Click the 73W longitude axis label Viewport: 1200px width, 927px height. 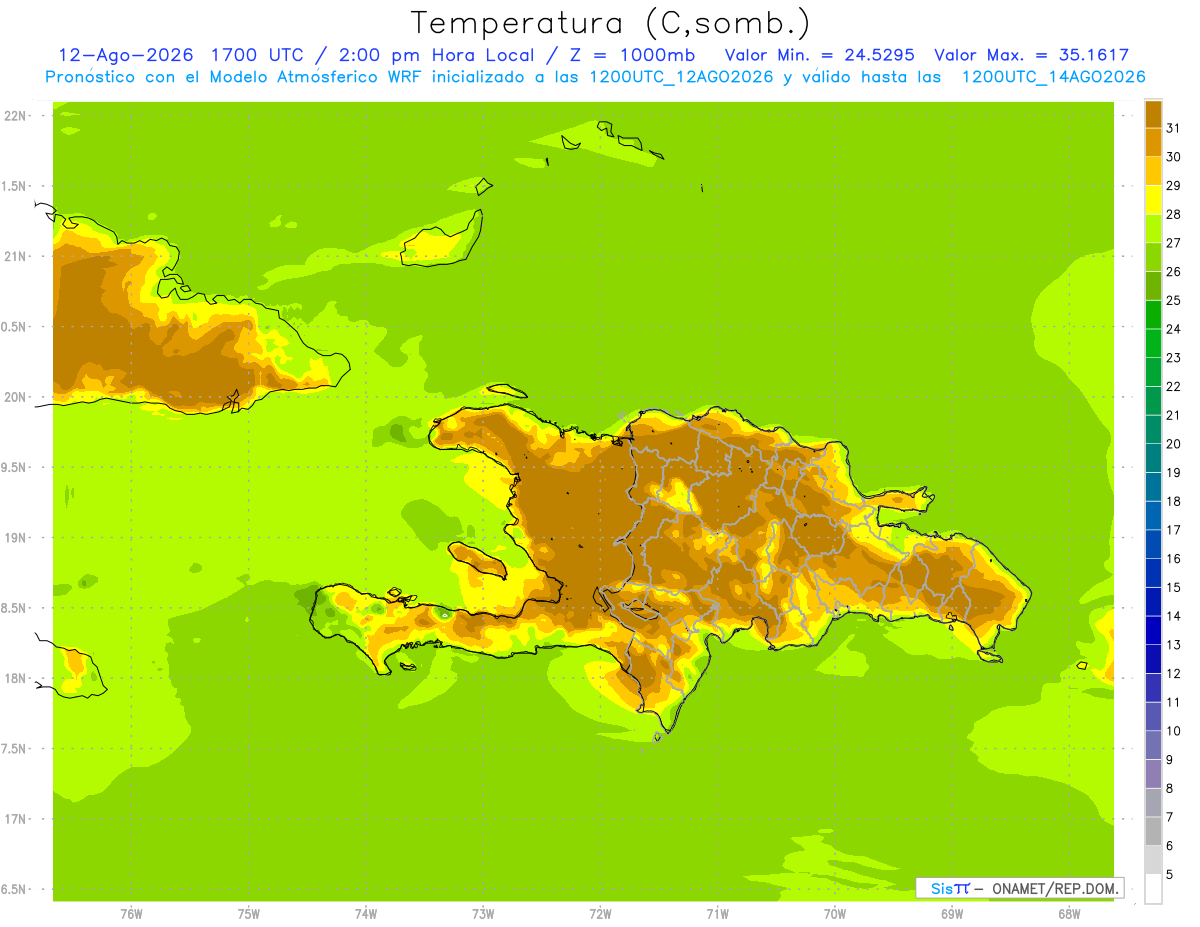pos(483,913)
